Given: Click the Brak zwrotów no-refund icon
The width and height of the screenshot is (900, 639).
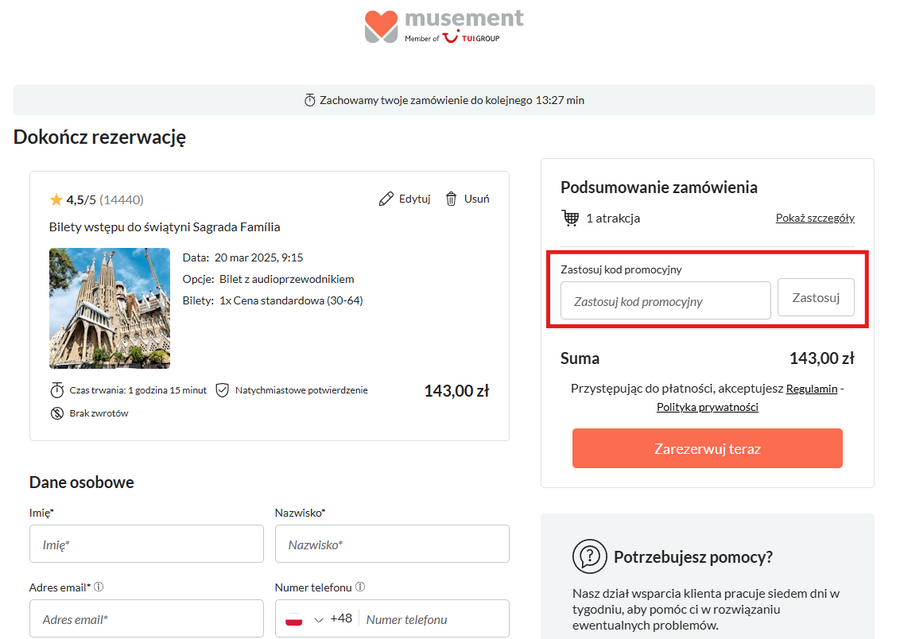Looking at the screenshot, I should pos(57,413).
